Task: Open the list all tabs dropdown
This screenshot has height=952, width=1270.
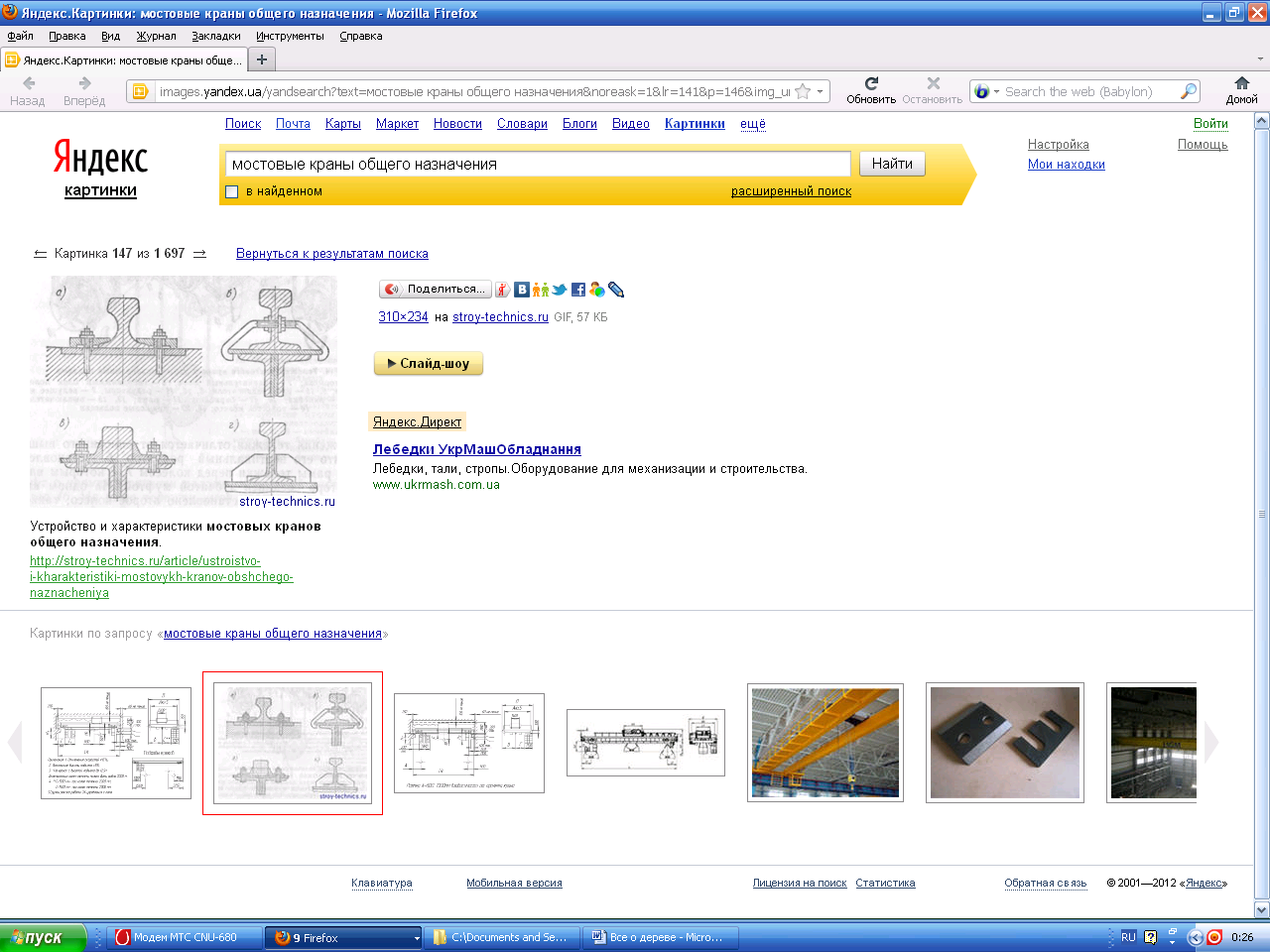Action: (1260, 59)
